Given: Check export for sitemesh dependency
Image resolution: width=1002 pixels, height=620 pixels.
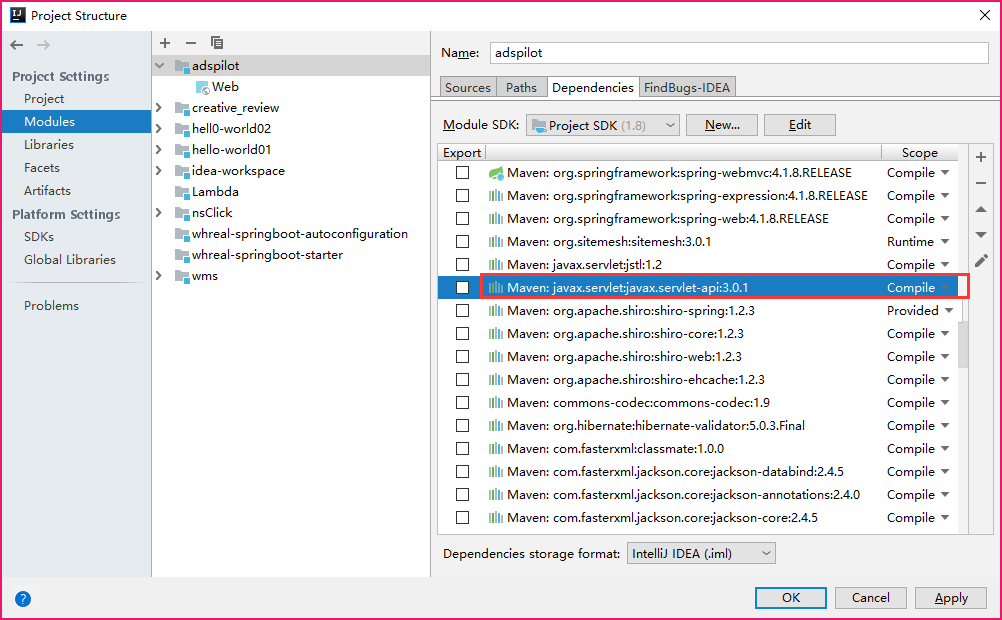Looking at the screenshot, I should [463, 242].
